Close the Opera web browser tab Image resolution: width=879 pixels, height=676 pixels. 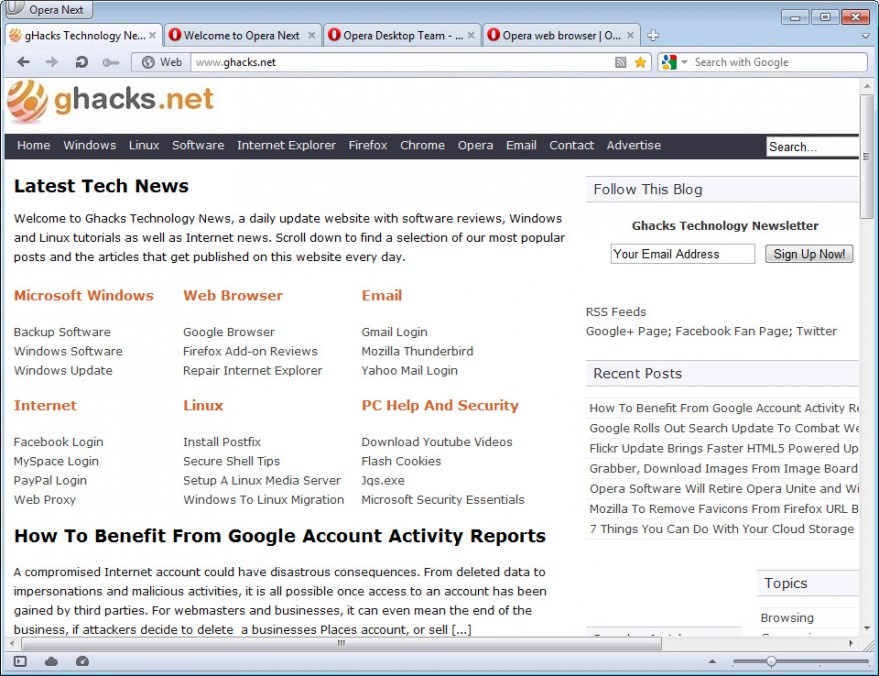(x=632, y=35)
